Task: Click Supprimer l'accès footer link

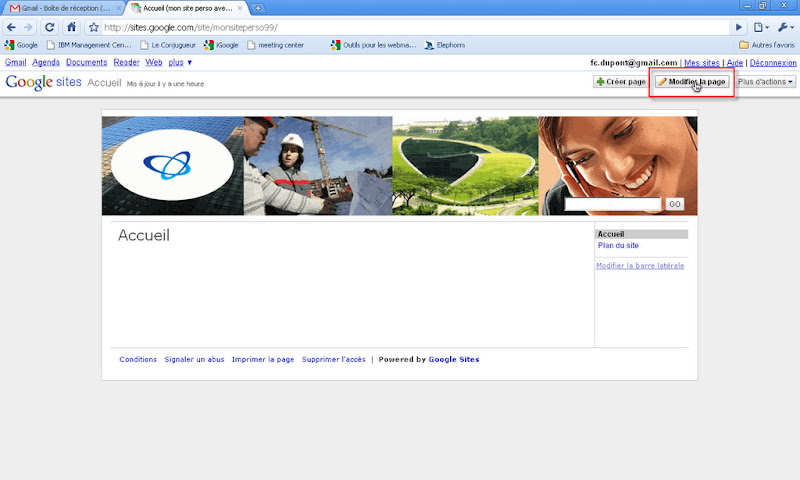Action: pyautogui.click(x=334, y=359)
